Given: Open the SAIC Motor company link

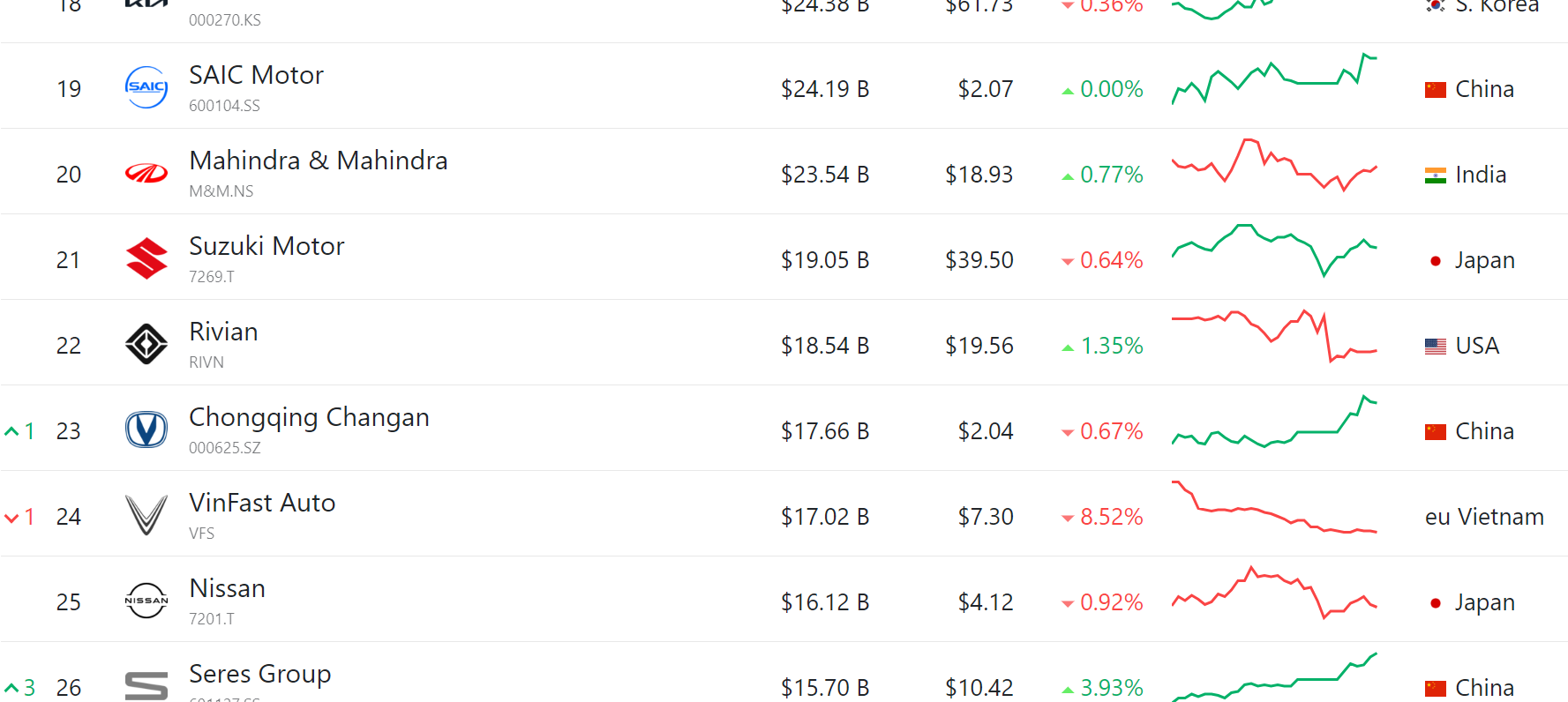Looking at the screenshot, I should click(x=256, y=75).
